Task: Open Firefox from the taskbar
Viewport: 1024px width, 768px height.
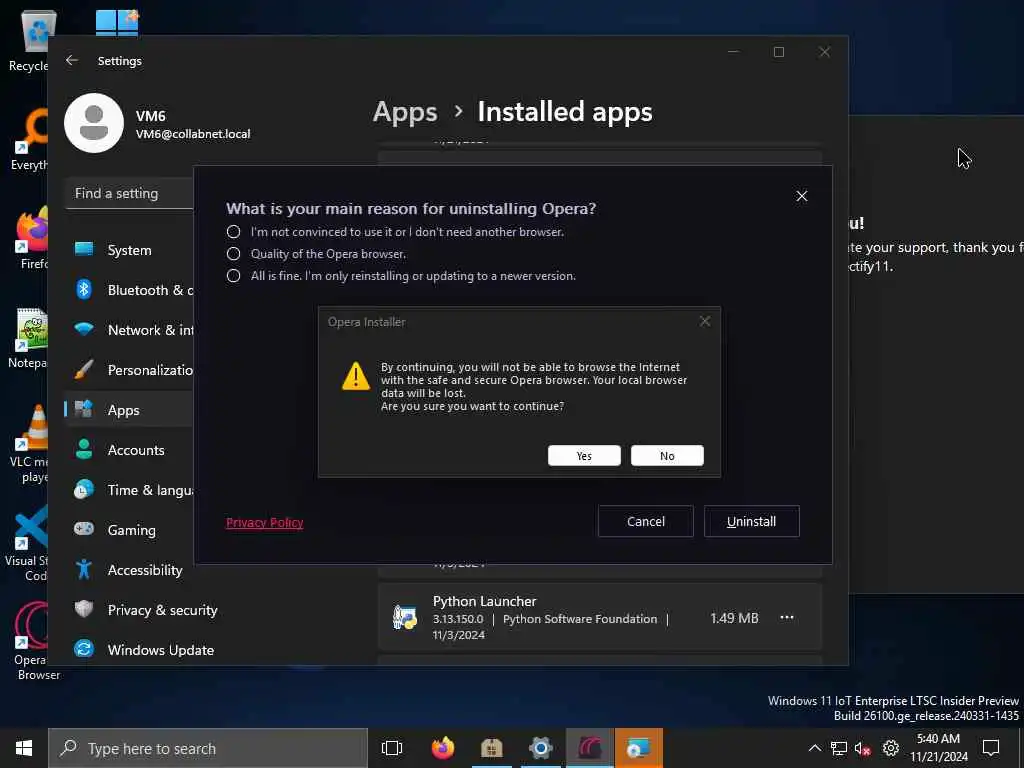Action: pyautogui.click(x=443, y=748)
